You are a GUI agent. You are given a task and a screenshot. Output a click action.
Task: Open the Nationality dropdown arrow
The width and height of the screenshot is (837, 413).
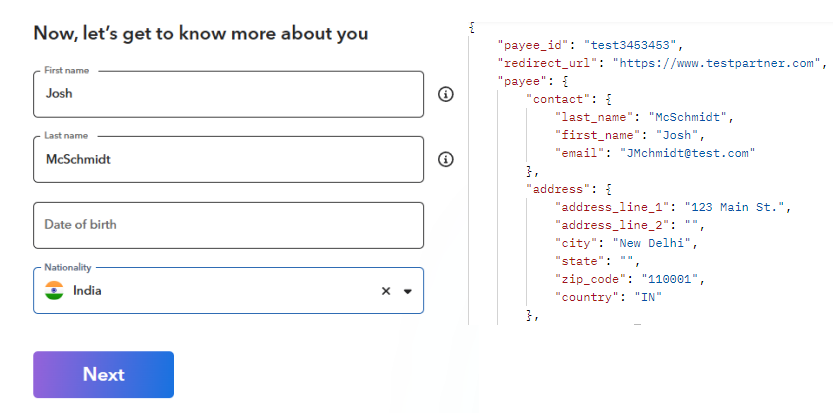point(408,291)
